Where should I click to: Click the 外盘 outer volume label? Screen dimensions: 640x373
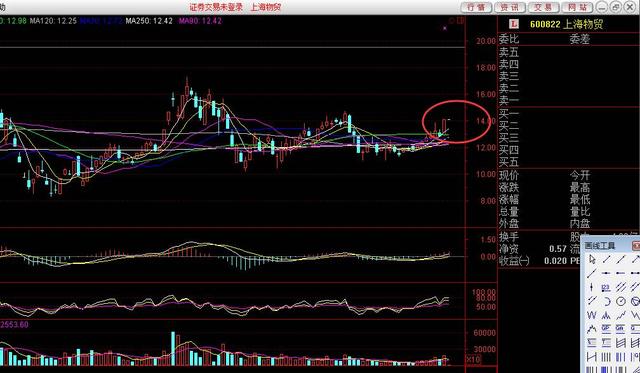tap(509, 223)
